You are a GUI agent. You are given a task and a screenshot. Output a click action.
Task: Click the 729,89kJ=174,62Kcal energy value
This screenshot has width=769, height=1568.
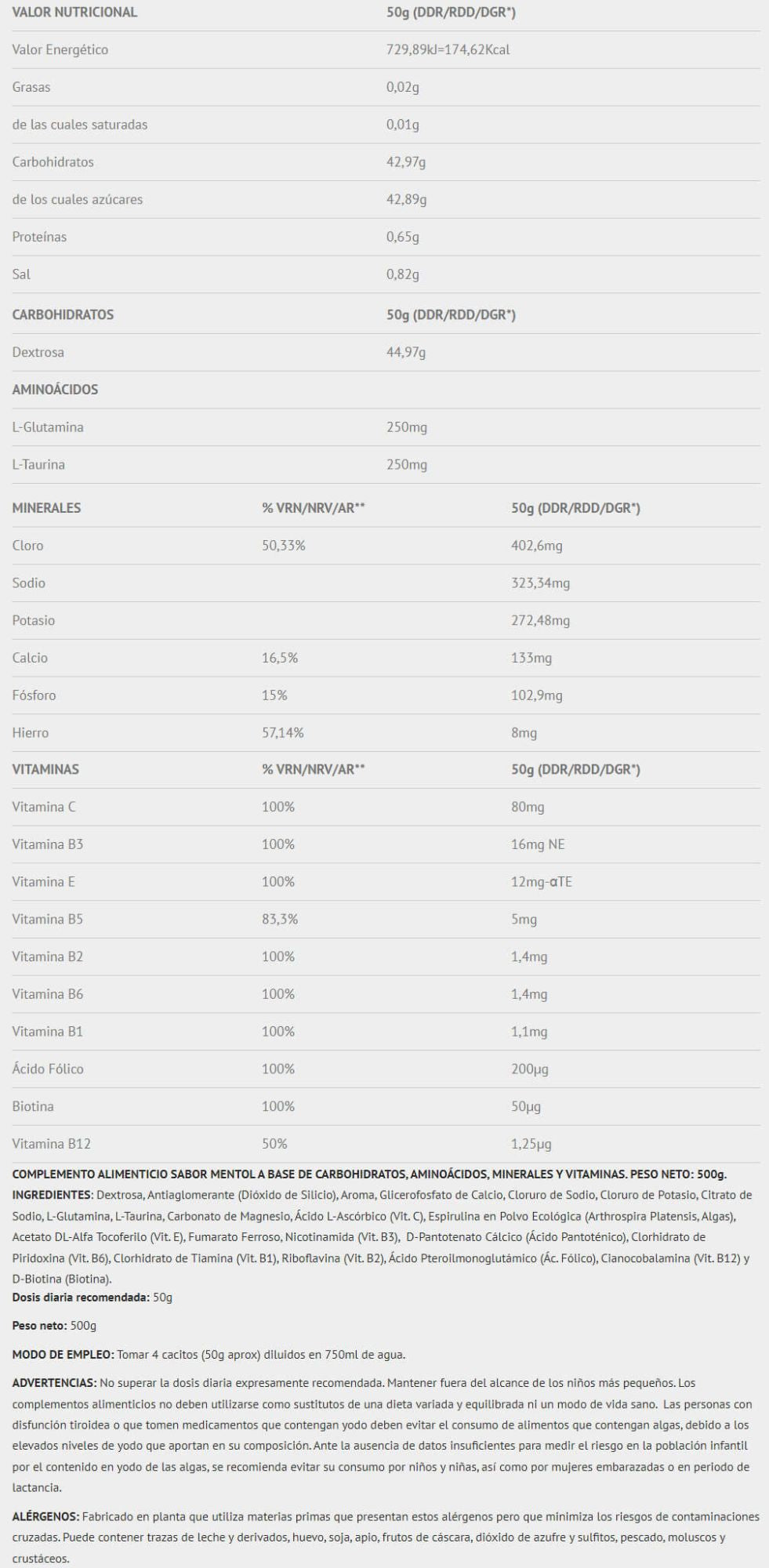click(x=448, y=50)
